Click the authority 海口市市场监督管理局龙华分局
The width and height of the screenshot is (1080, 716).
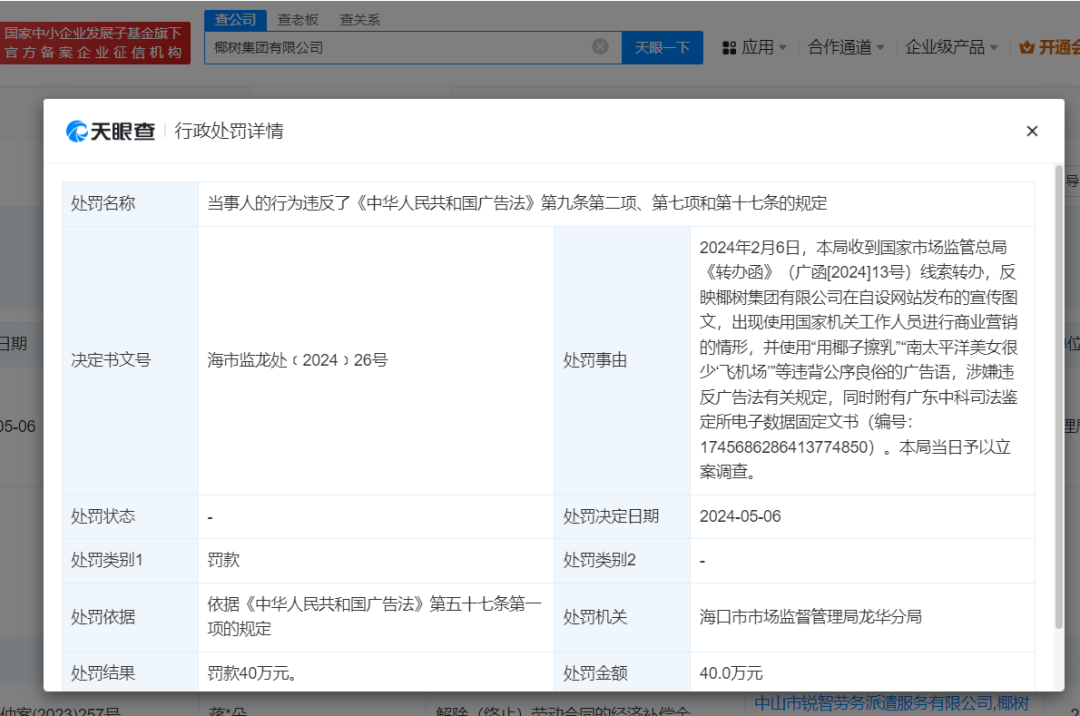810,617
